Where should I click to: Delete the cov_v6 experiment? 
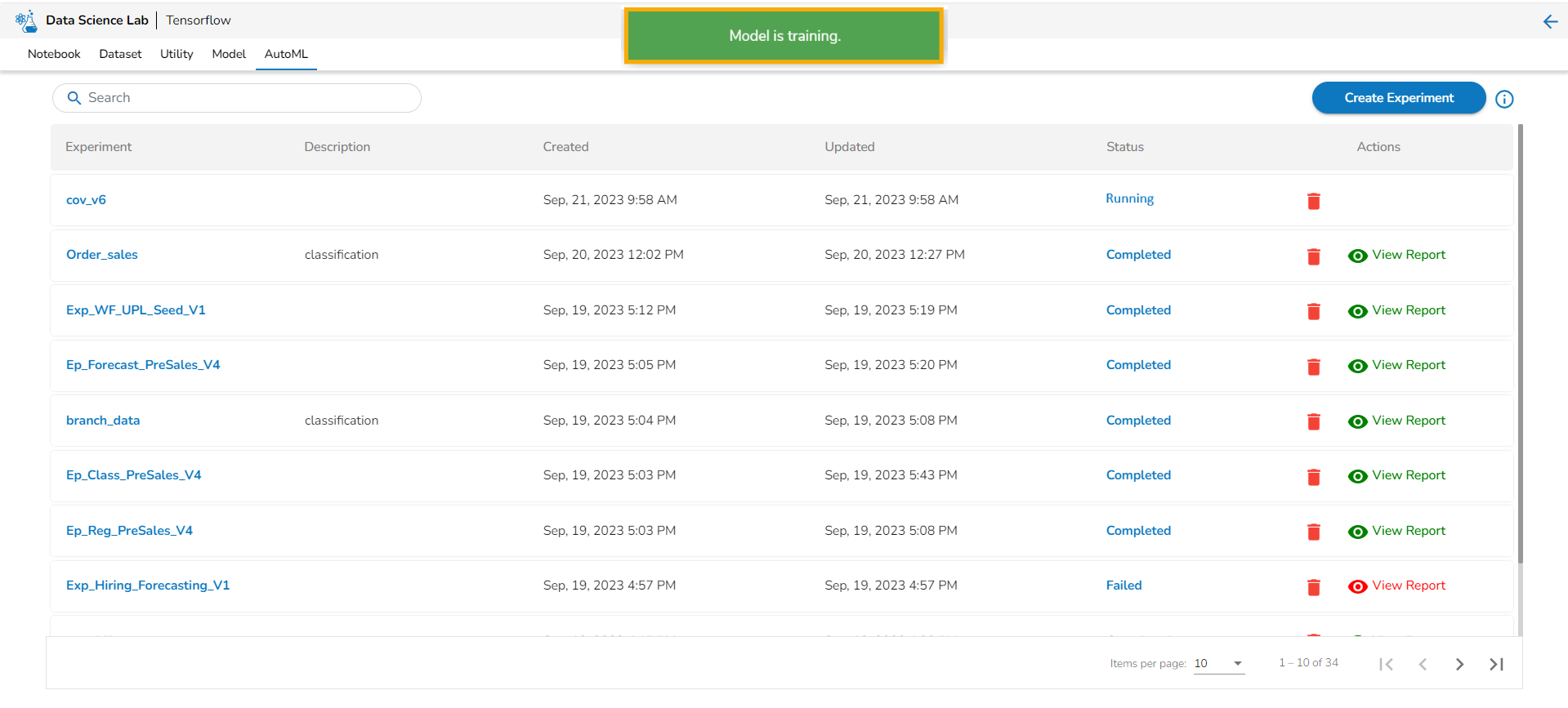(x=1313, y=201)
